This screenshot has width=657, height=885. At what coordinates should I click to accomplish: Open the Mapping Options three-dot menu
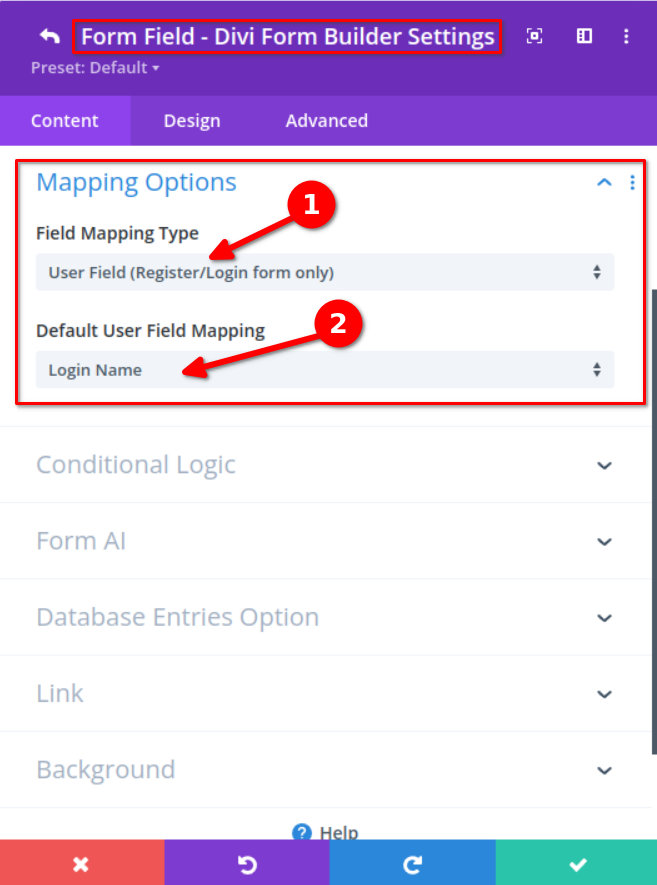point(632,182)
